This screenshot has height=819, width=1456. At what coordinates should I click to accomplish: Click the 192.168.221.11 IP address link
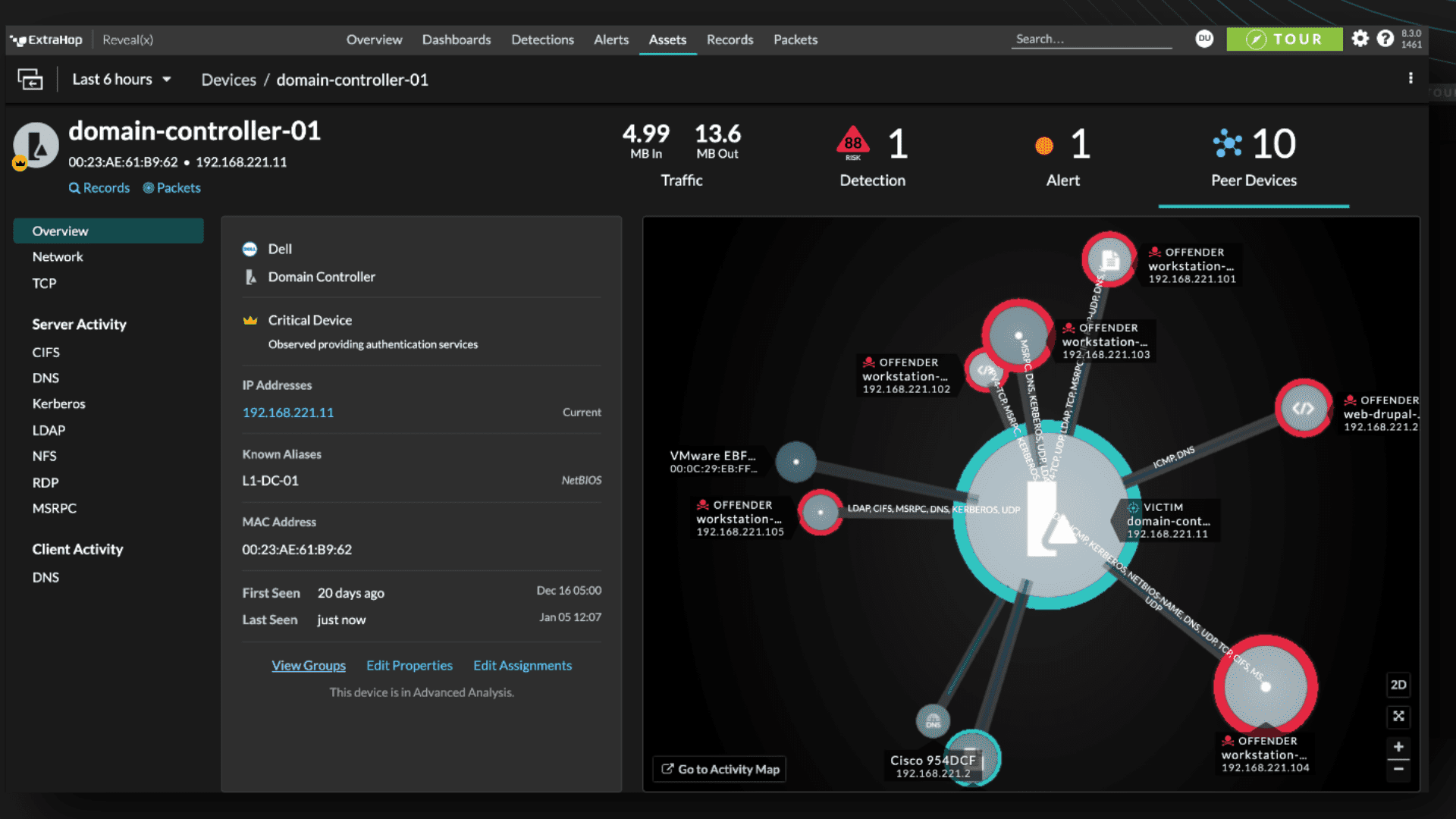(x=288, y=413)
